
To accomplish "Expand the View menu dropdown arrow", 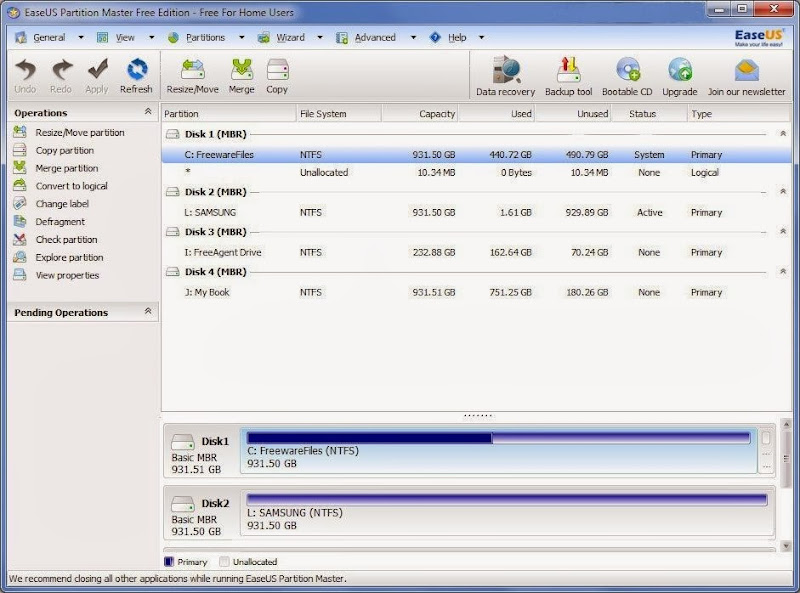I will pos(152,37).
